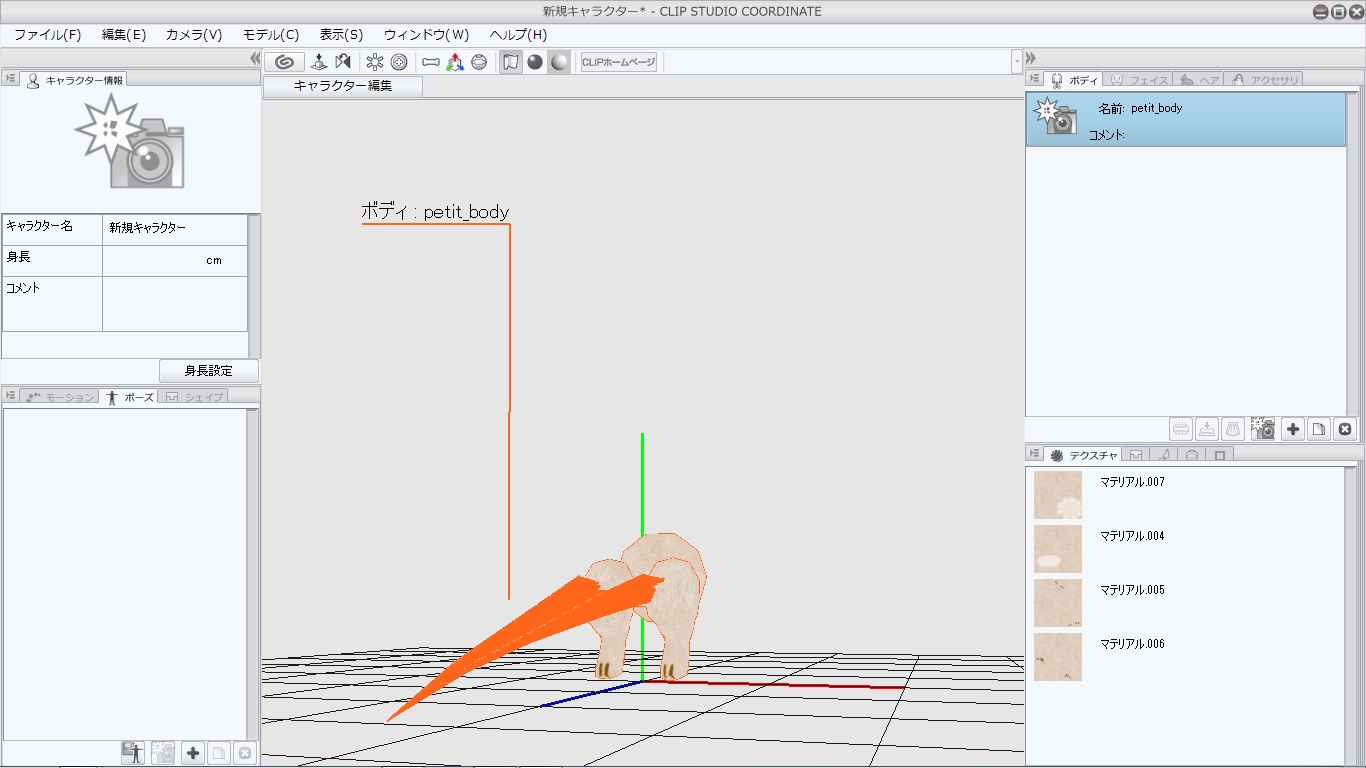Toggle the light gray sphere display mode
1366x768 pixels.
560,62
